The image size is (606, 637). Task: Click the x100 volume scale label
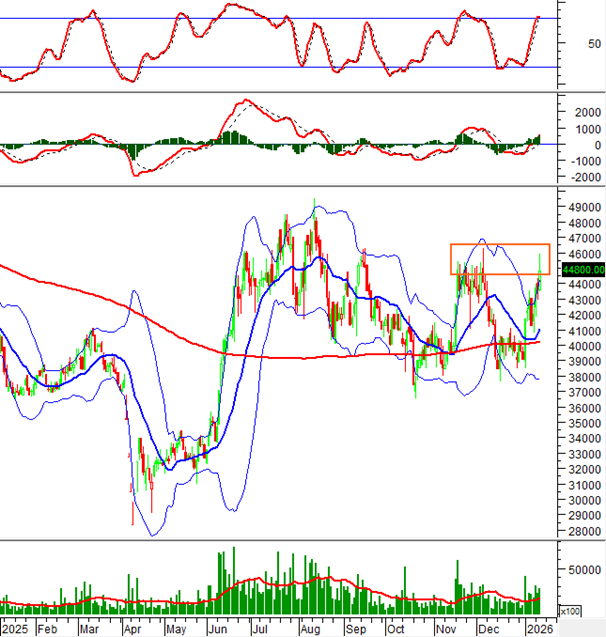tap(569, 610)
